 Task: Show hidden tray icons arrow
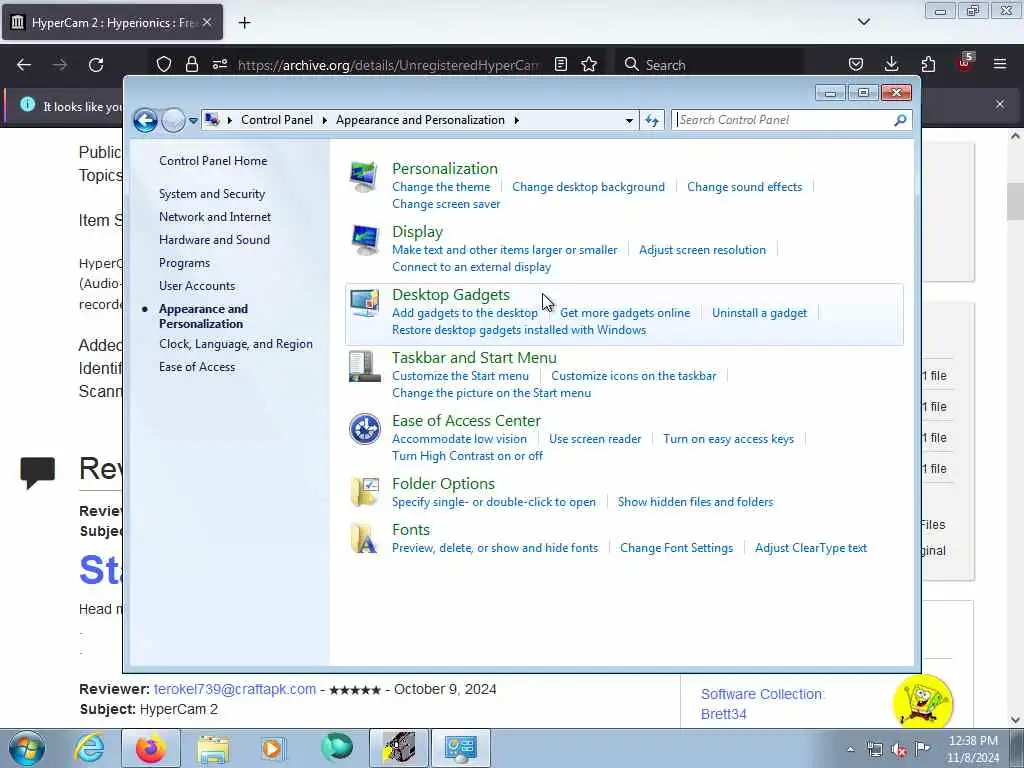(x=850, y=750)
